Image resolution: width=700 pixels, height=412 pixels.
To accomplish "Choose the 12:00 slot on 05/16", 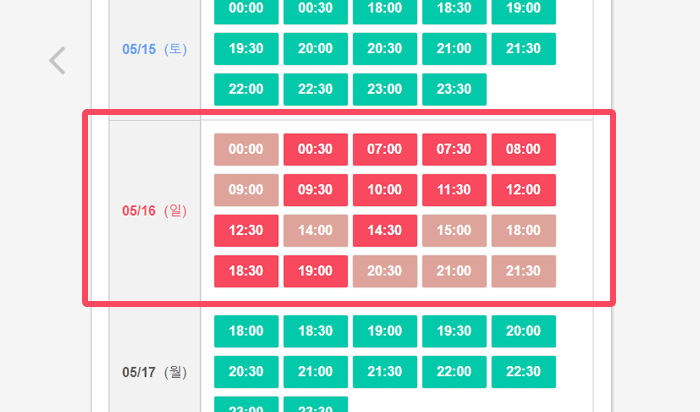I will [x=523, y=190].
